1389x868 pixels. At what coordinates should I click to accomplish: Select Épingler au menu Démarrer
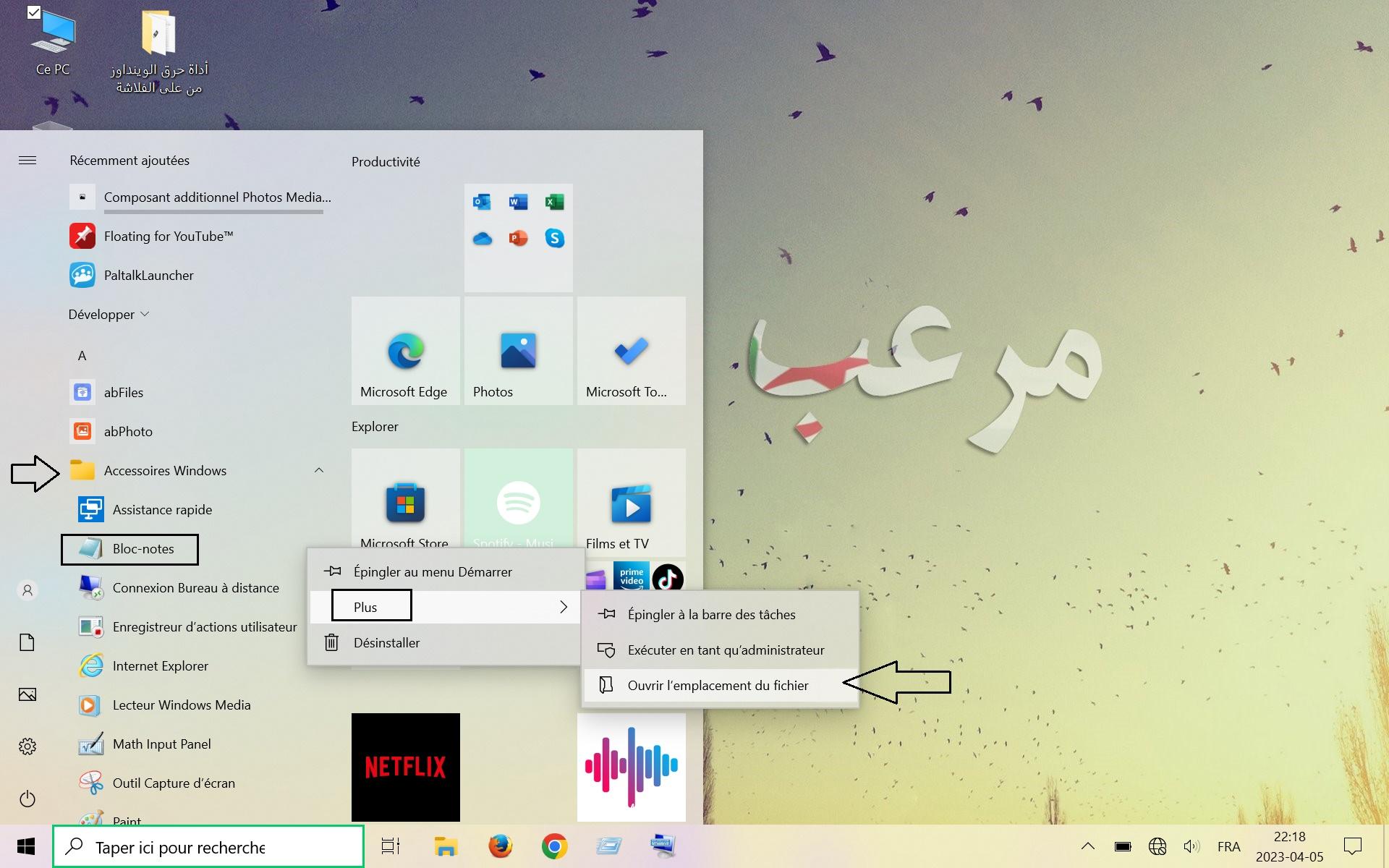pos(446,571)
